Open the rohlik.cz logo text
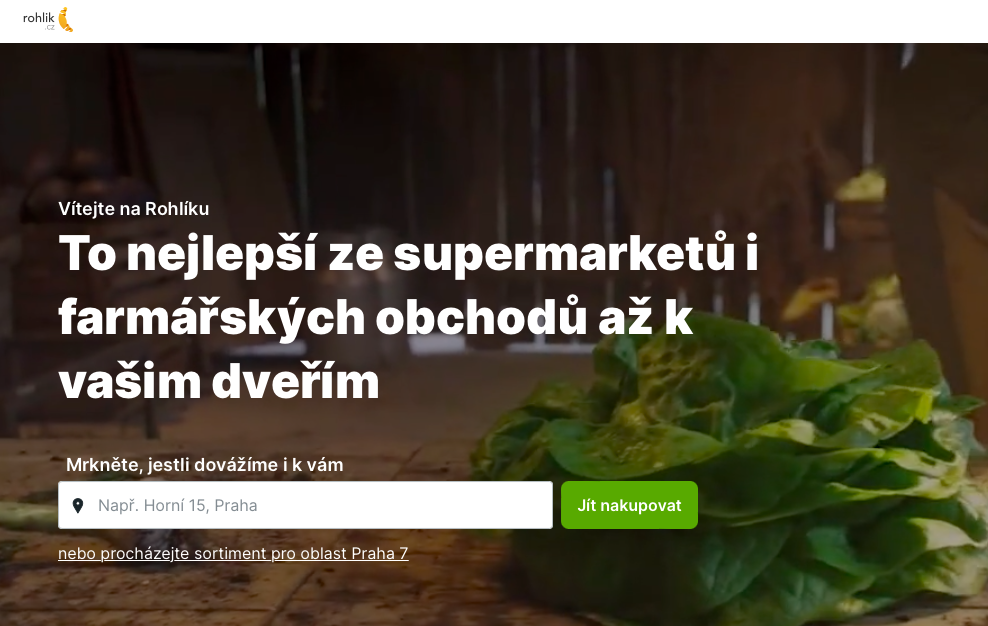988x626 pixels. click(38, 18)
